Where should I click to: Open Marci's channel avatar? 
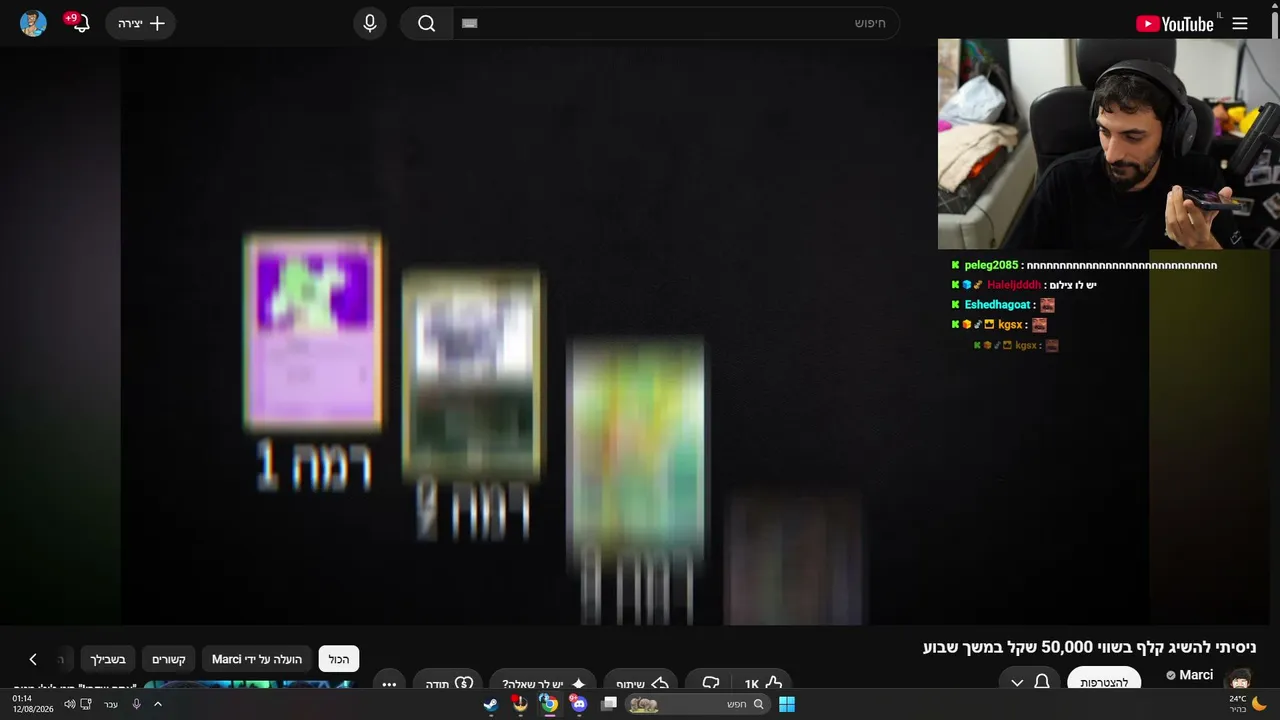pos(1238,679)
